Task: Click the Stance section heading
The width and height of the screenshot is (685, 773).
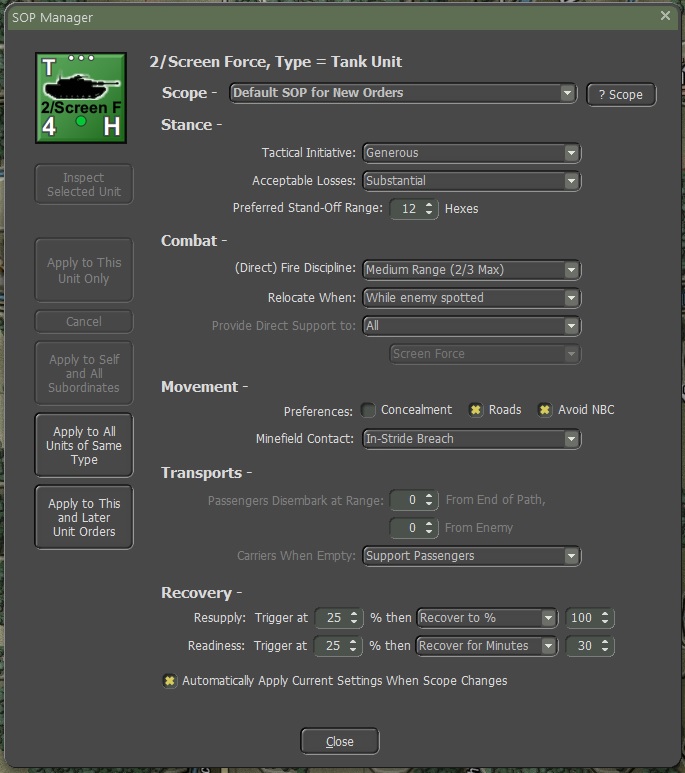Action: click(x=191, y=125)
